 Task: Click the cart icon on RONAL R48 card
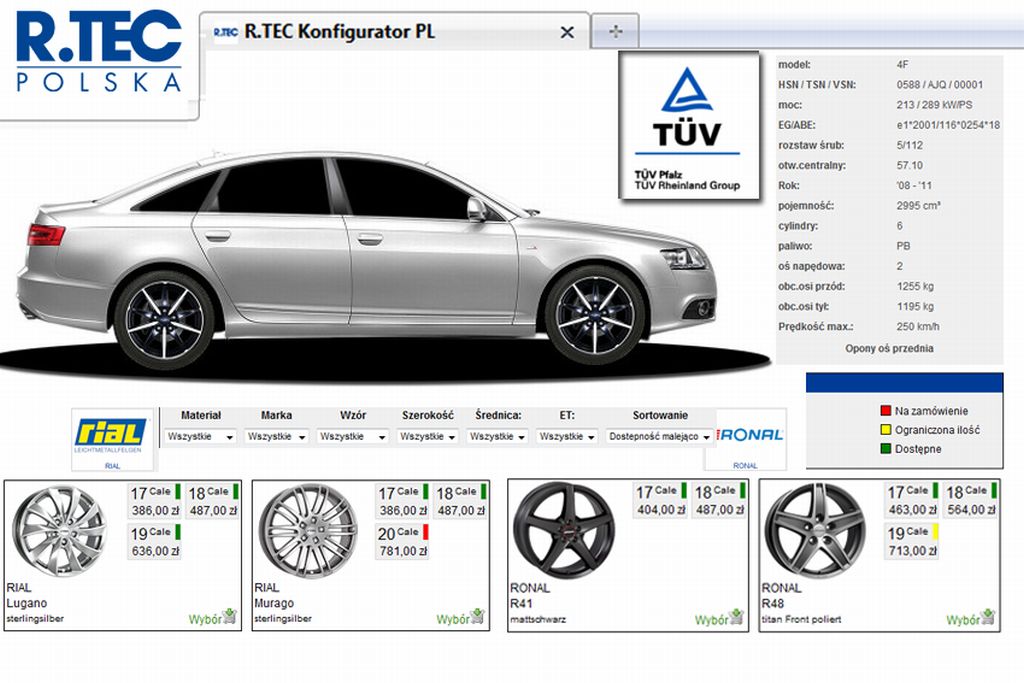[987, 616]
